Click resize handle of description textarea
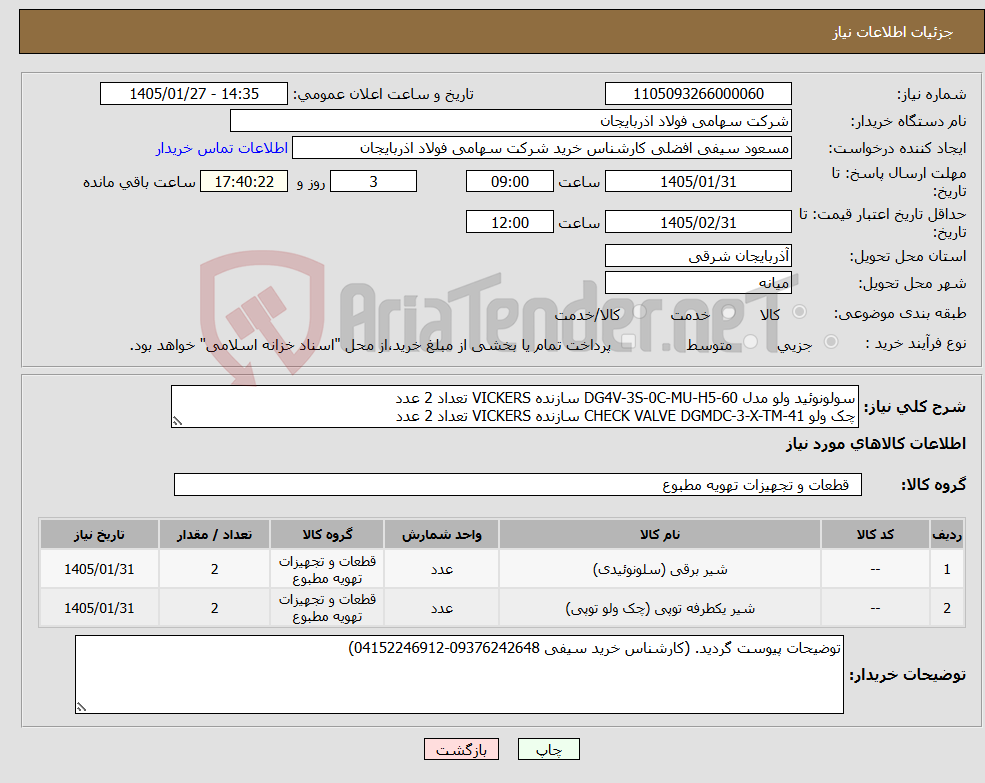Image resolution: width=985 pixels, height=783 pixels. [177, 422]
